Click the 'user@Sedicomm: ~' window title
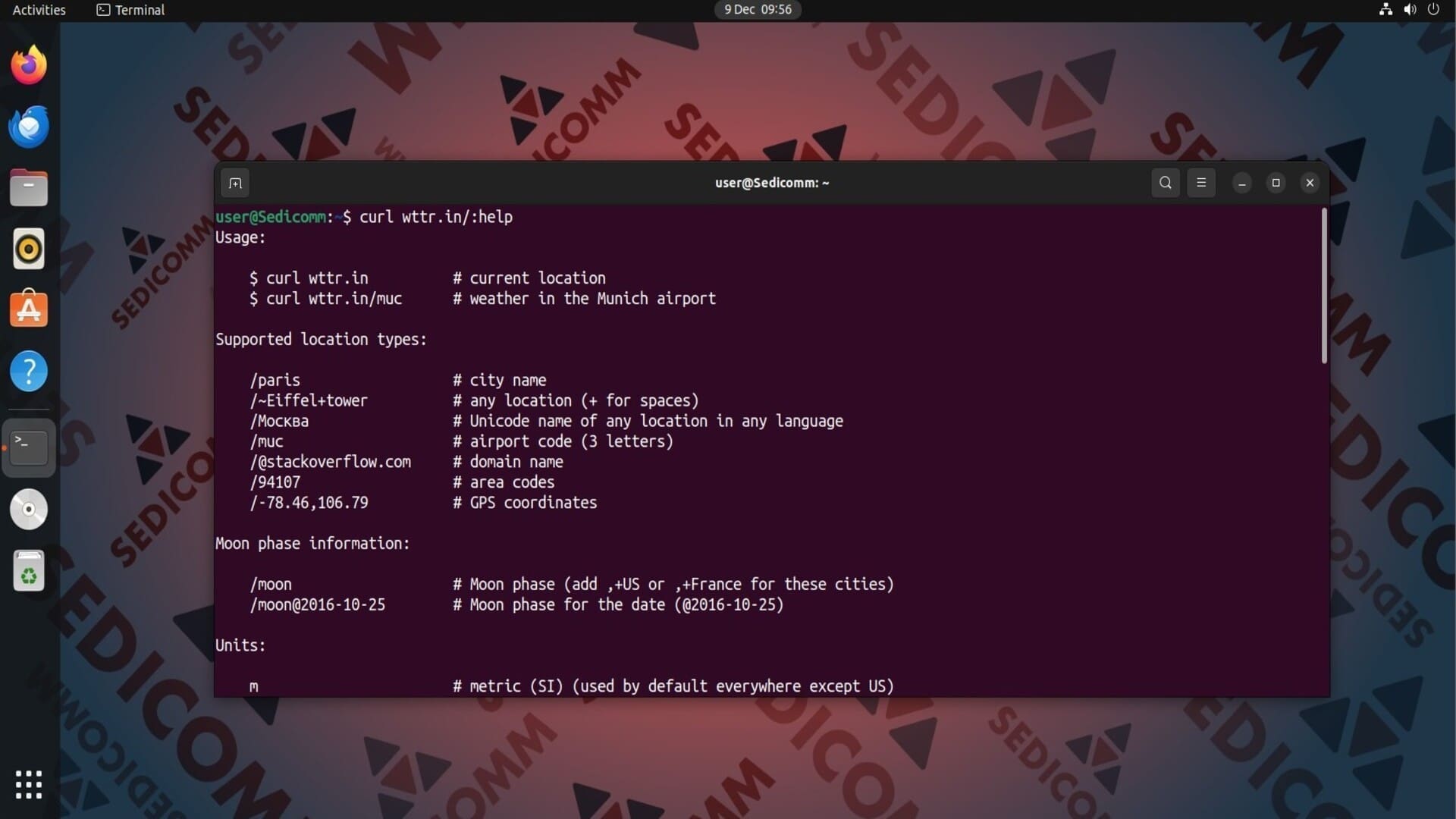1456x819 pixels. click(x=772, y=183)
